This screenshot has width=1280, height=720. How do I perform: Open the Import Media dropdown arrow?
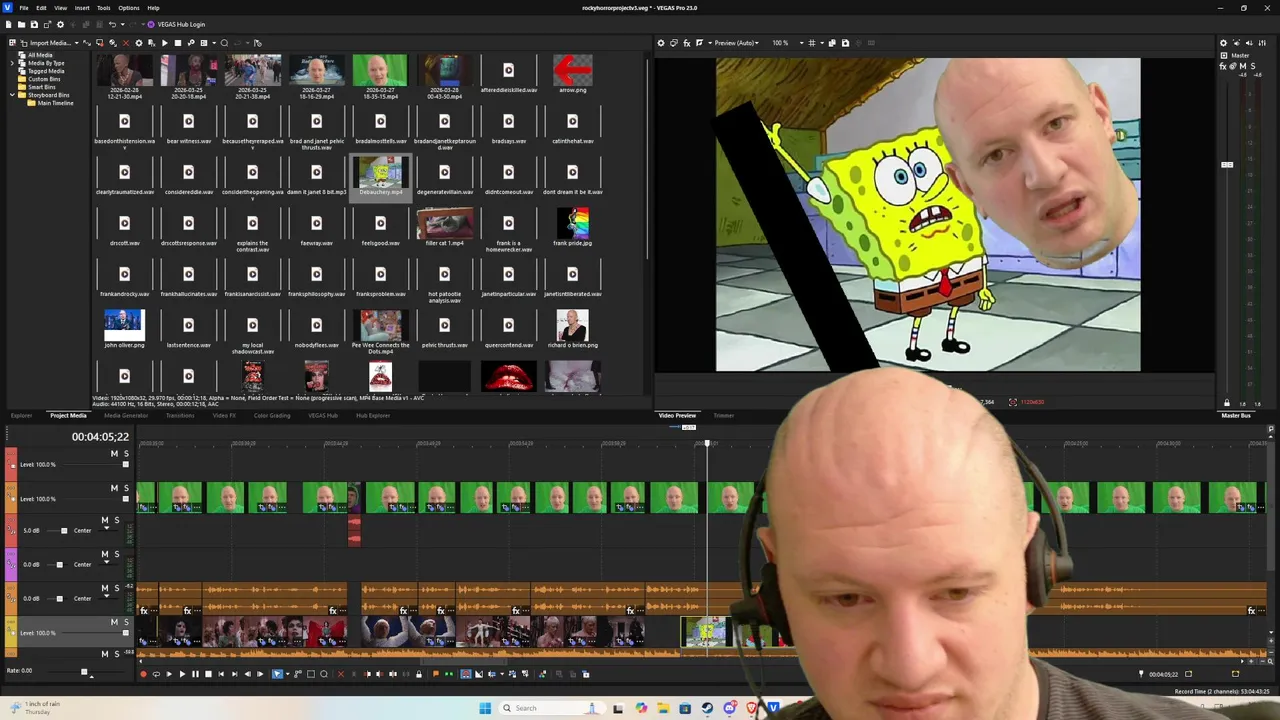click(77, 43)
